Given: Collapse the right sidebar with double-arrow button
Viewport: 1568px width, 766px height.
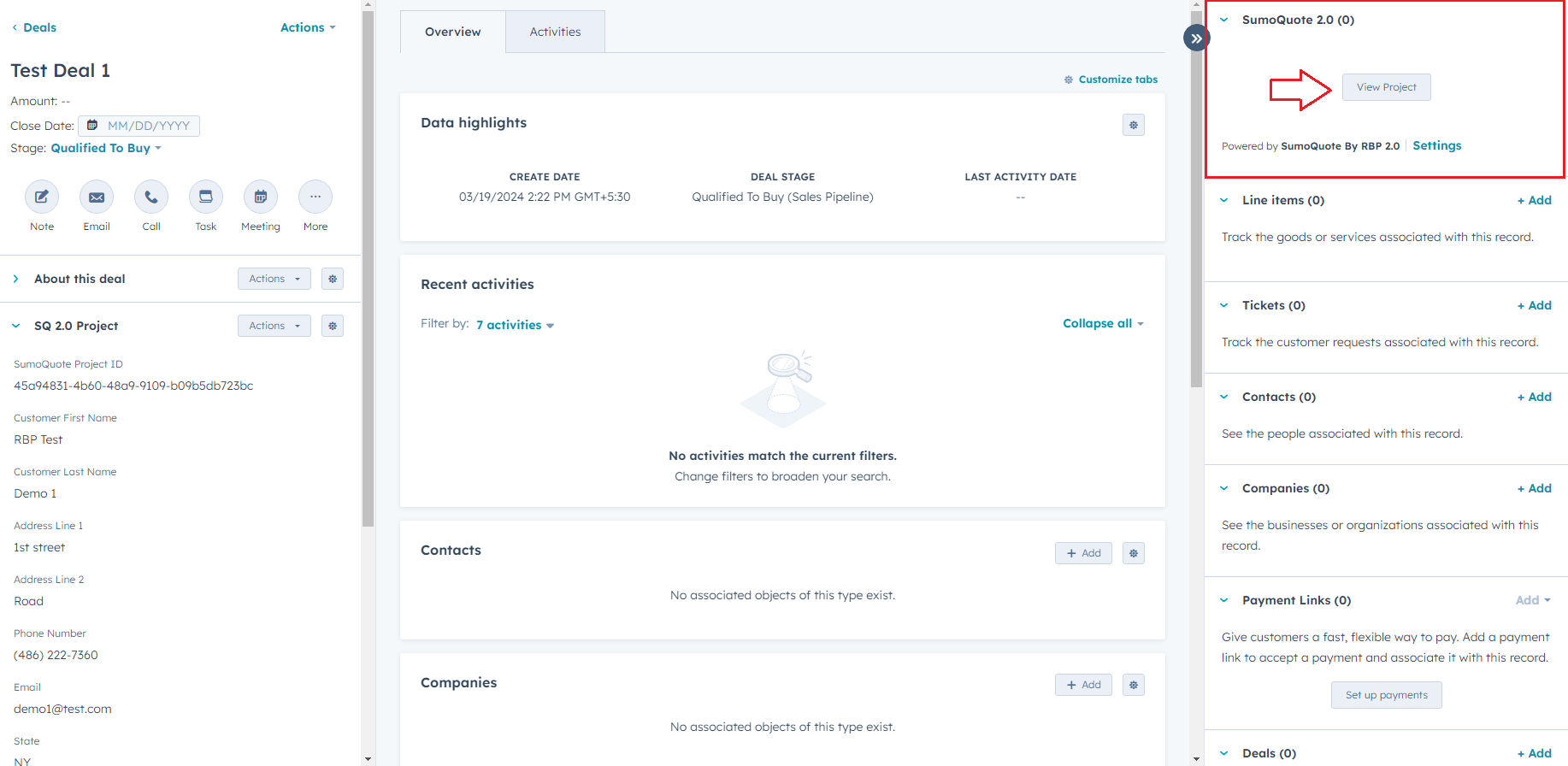Looking at the screenshot, I should [x=1196, y=38].
